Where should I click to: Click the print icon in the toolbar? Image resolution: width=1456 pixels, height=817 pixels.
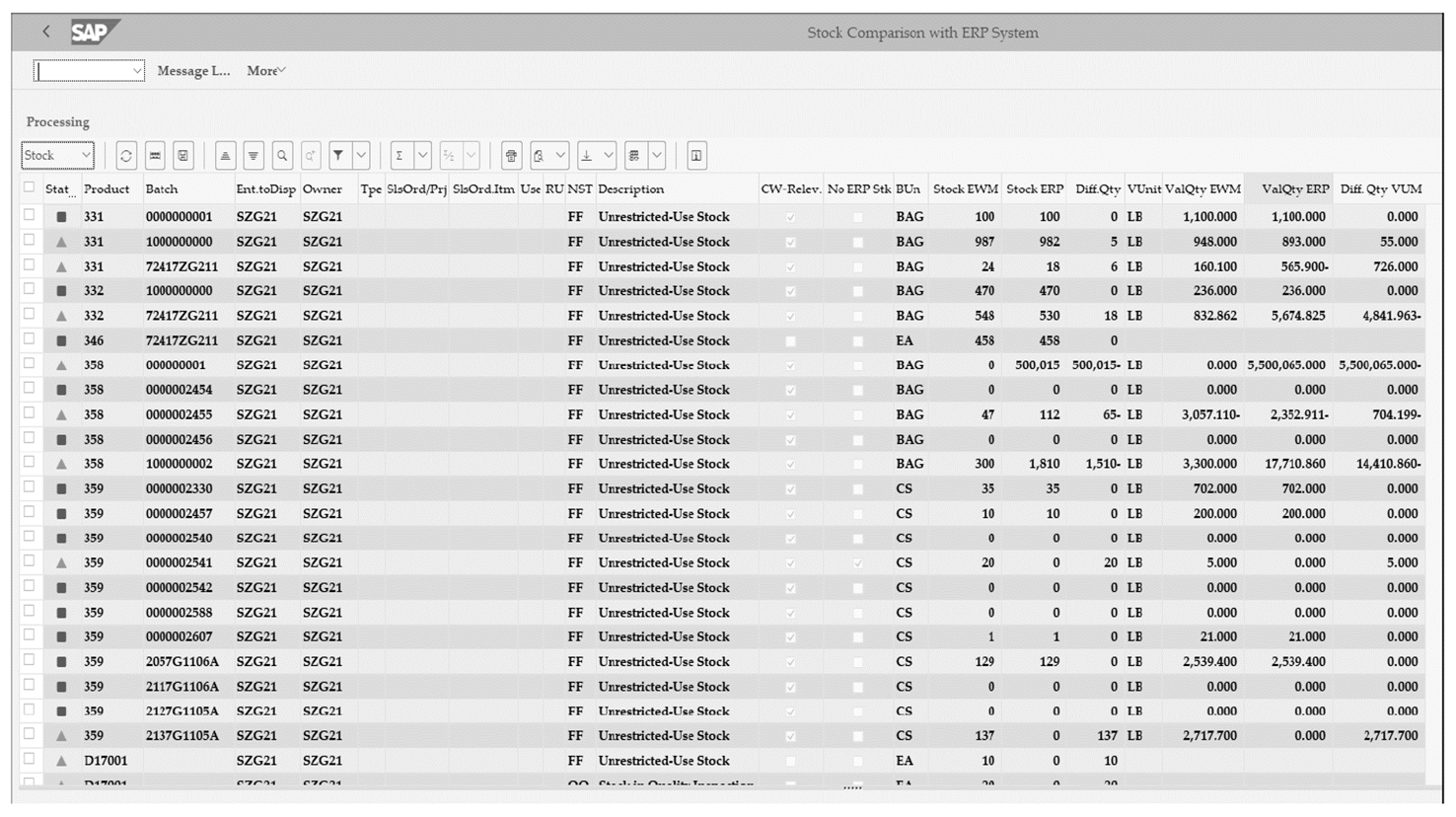tap(510, 155)
